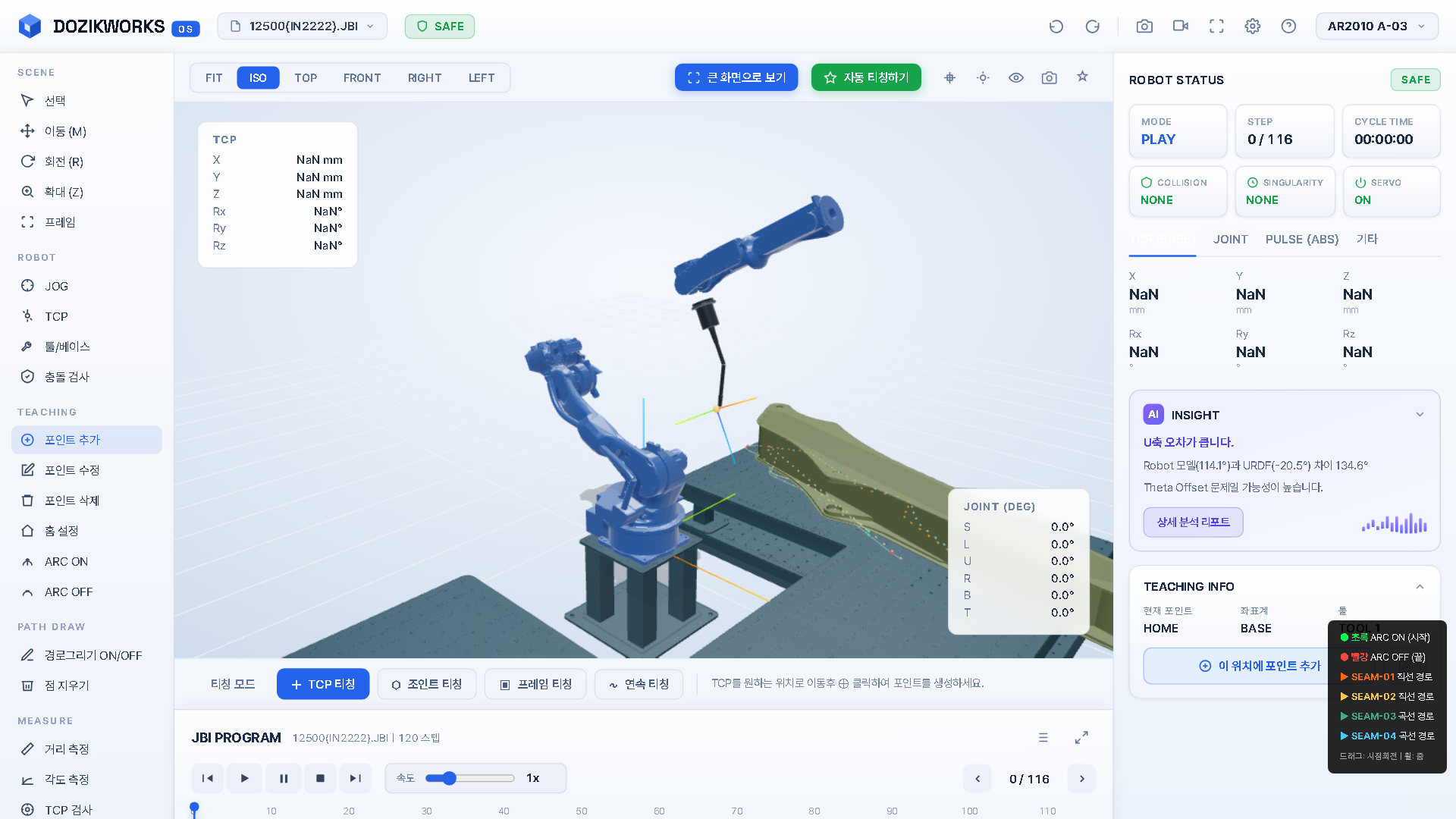Switch the viewport to TOP view
The height and width of the screenshot is (819, 1456).
tap(306, 78)
